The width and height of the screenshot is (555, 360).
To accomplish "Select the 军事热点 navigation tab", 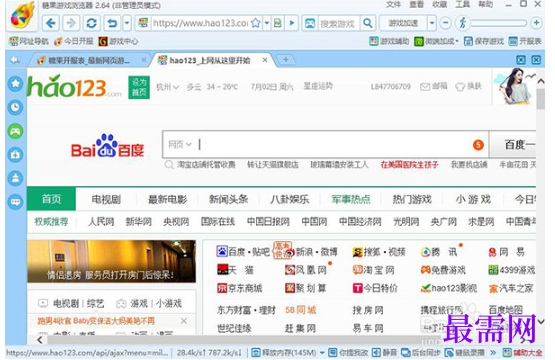I will (351, 199).
